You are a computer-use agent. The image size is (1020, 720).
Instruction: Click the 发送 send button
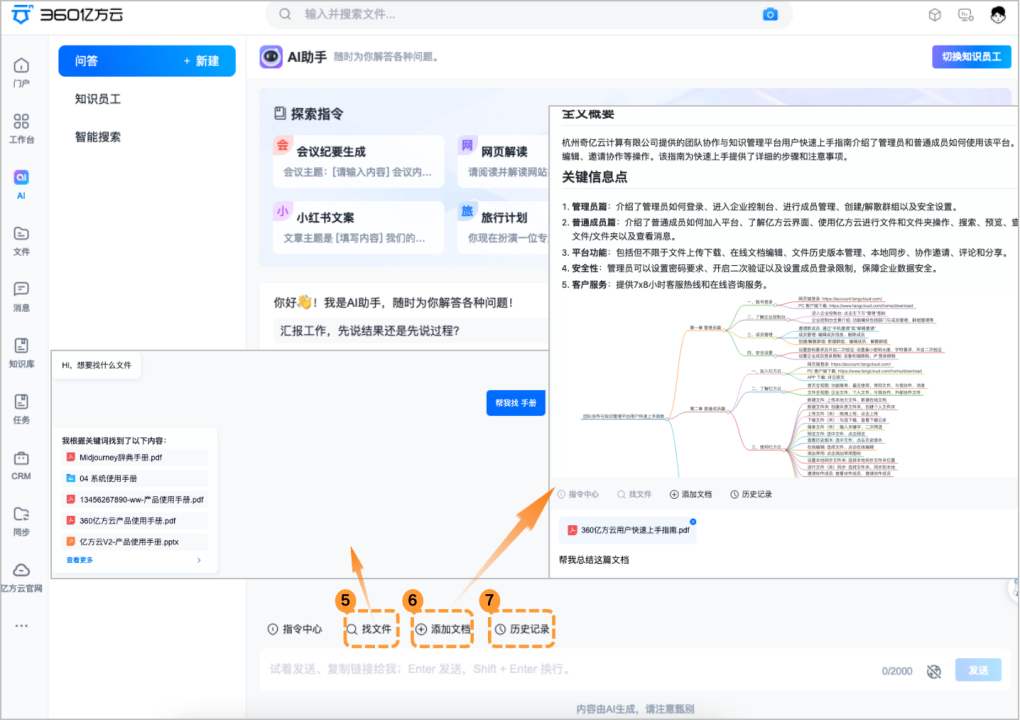(978, 670)
